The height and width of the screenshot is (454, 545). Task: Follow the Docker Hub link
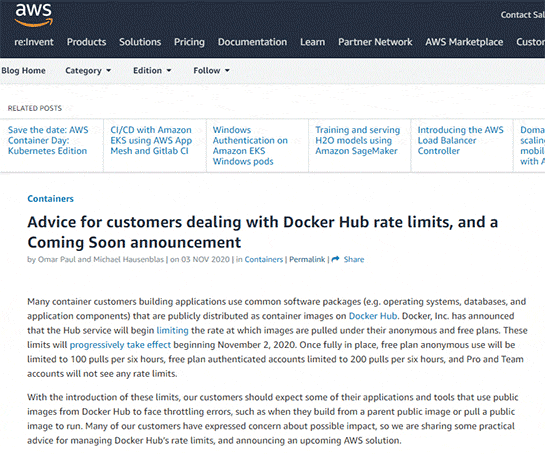[373, 316]
